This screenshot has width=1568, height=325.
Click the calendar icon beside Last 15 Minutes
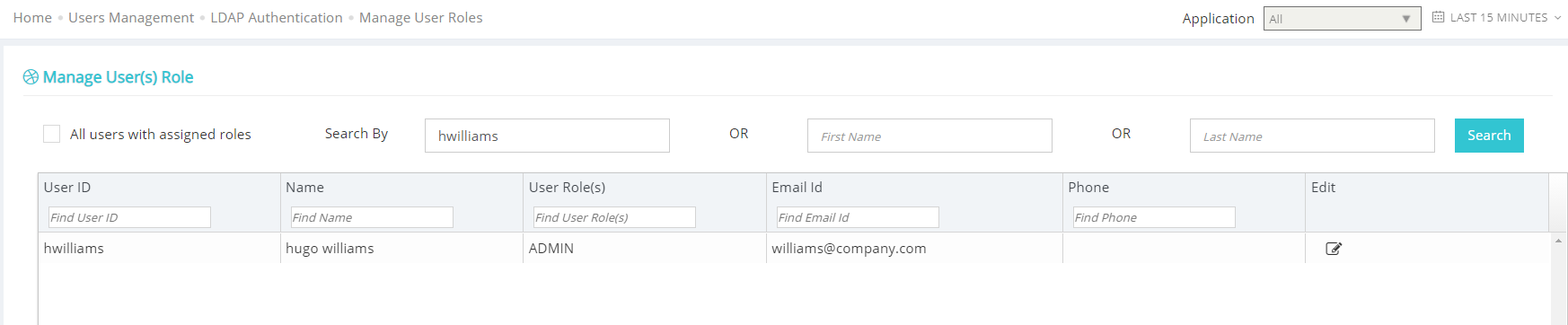[x=1438, y=17]
